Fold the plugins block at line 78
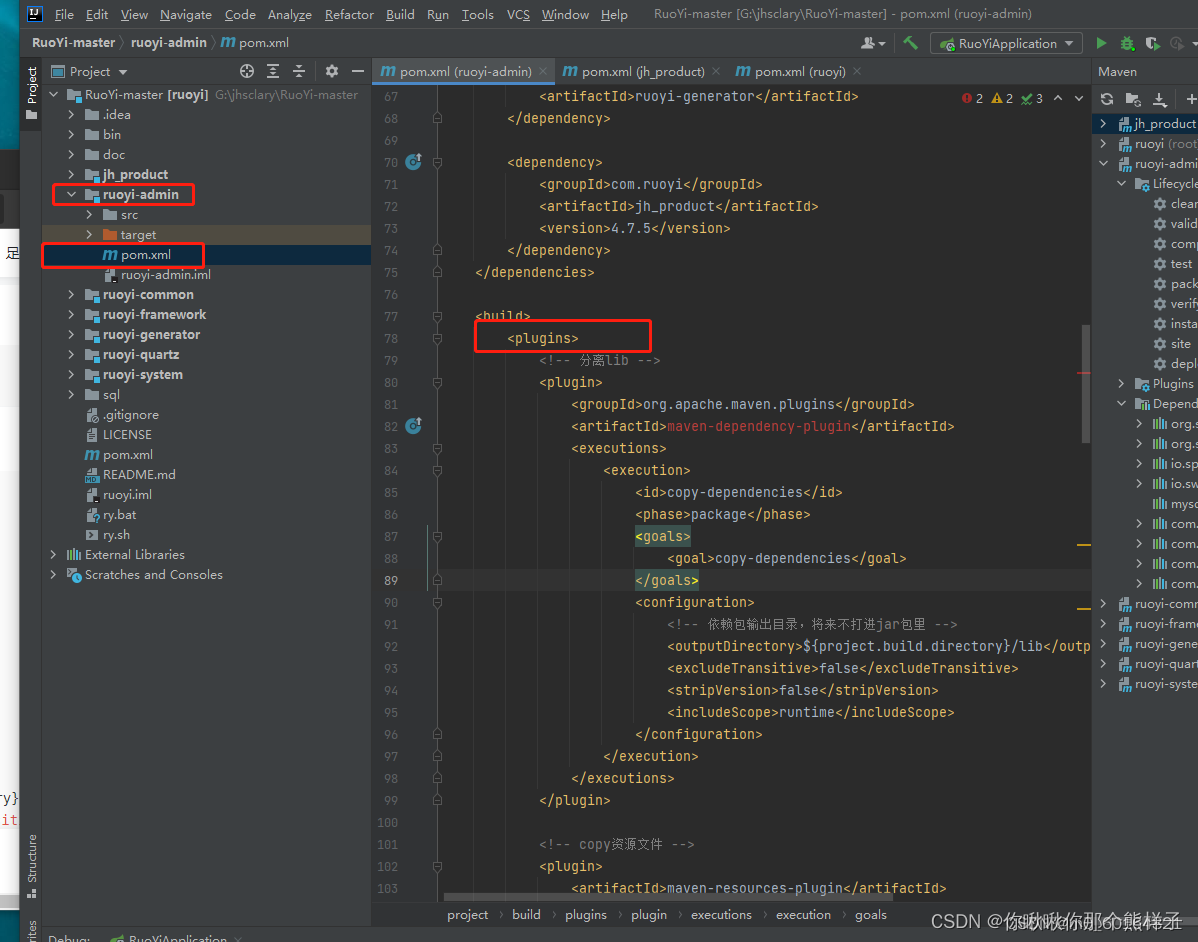 tap(437, 338)
